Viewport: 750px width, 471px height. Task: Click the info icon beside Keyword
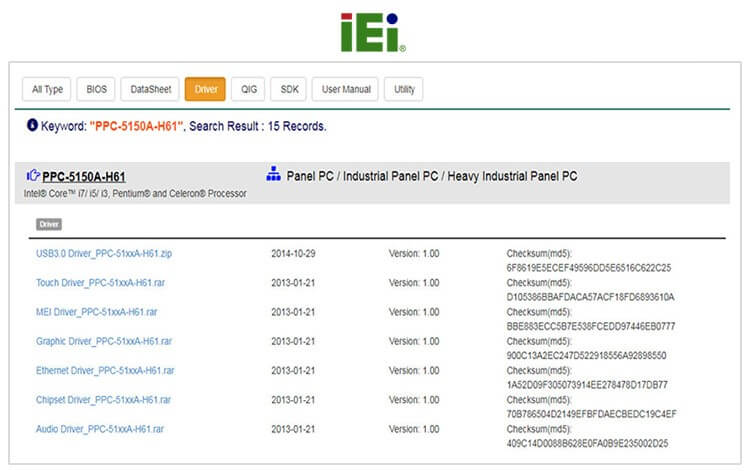pos(32,126)
